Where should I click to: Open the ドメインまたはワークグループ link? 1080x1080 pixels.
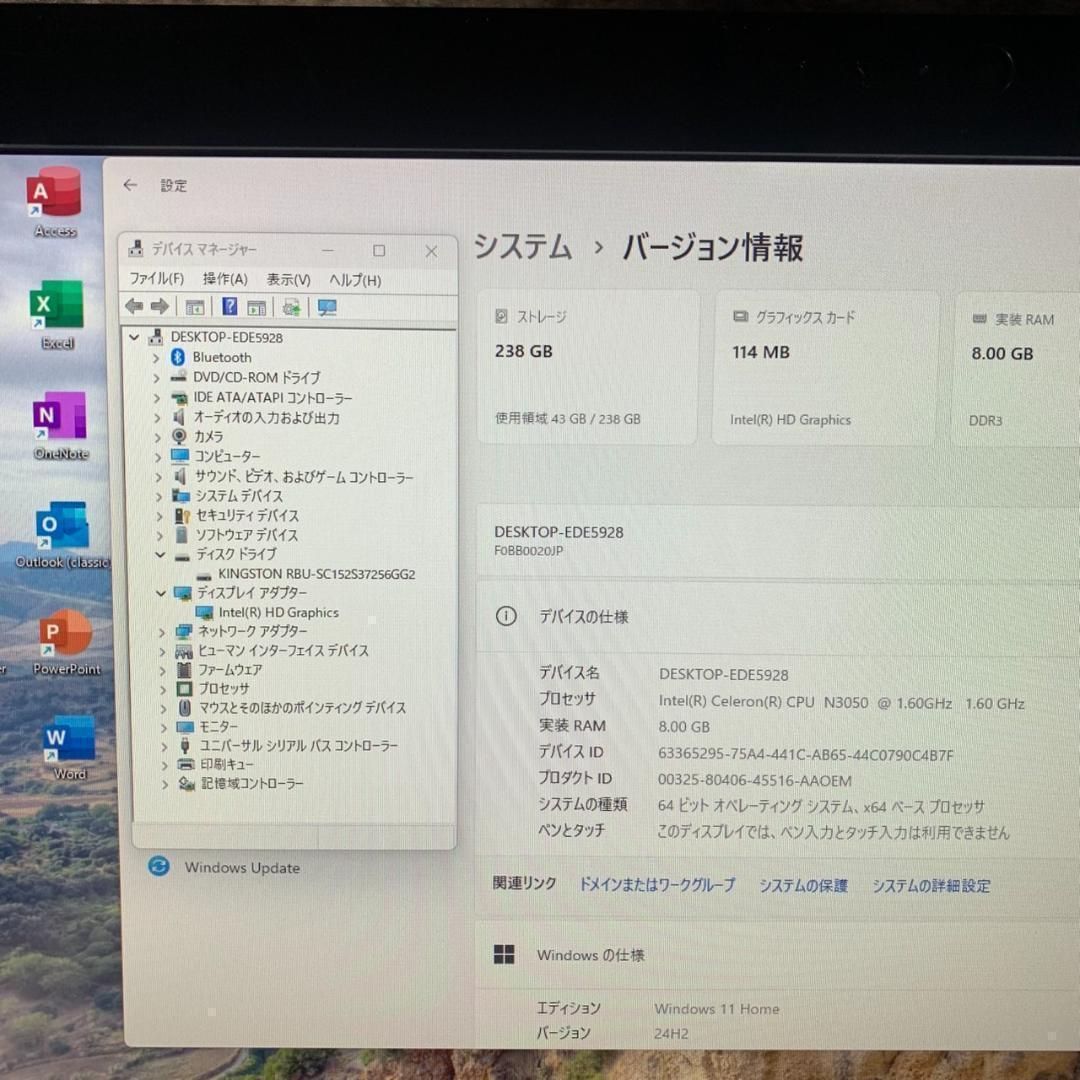pyautogui.click(x=657, y=884)
